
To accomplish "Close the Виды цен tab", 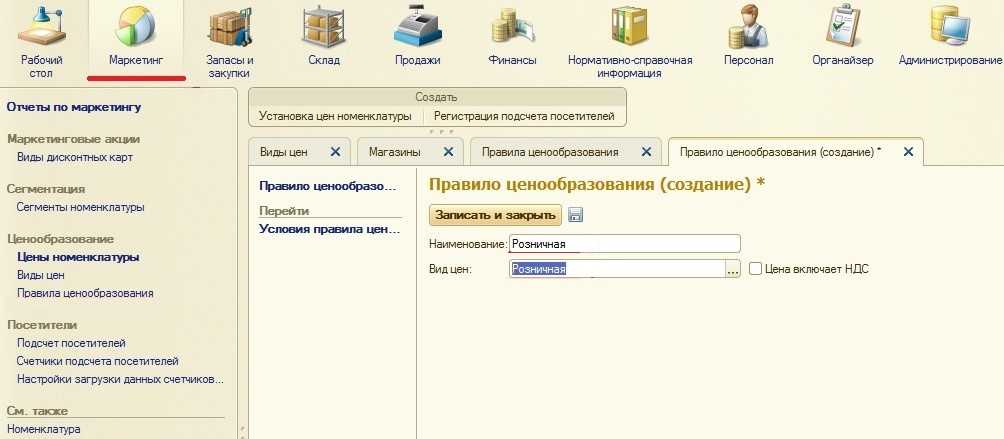I will [x=335, y=152].
